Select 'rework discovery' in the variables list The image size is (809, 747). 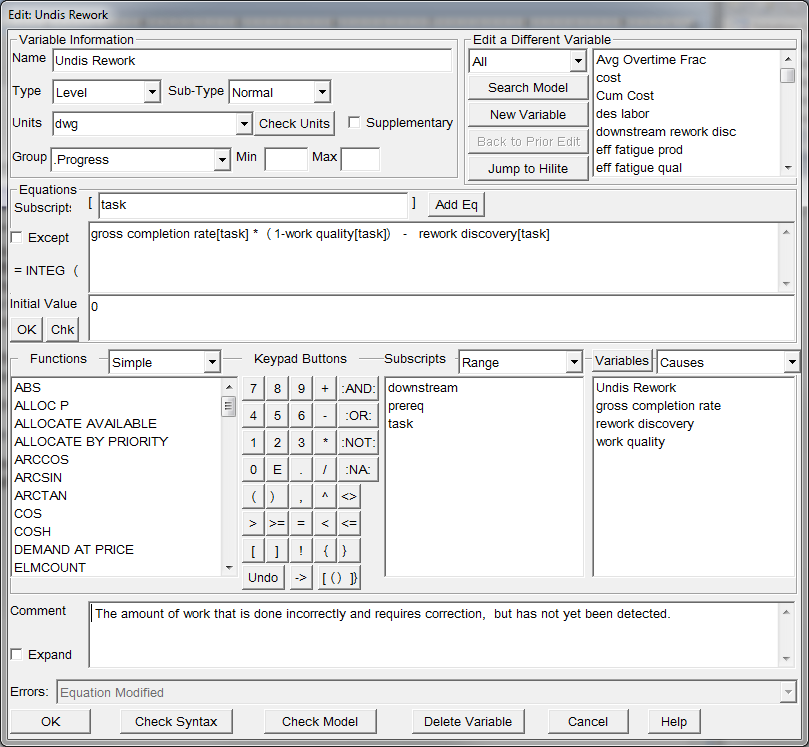(644, 424)
